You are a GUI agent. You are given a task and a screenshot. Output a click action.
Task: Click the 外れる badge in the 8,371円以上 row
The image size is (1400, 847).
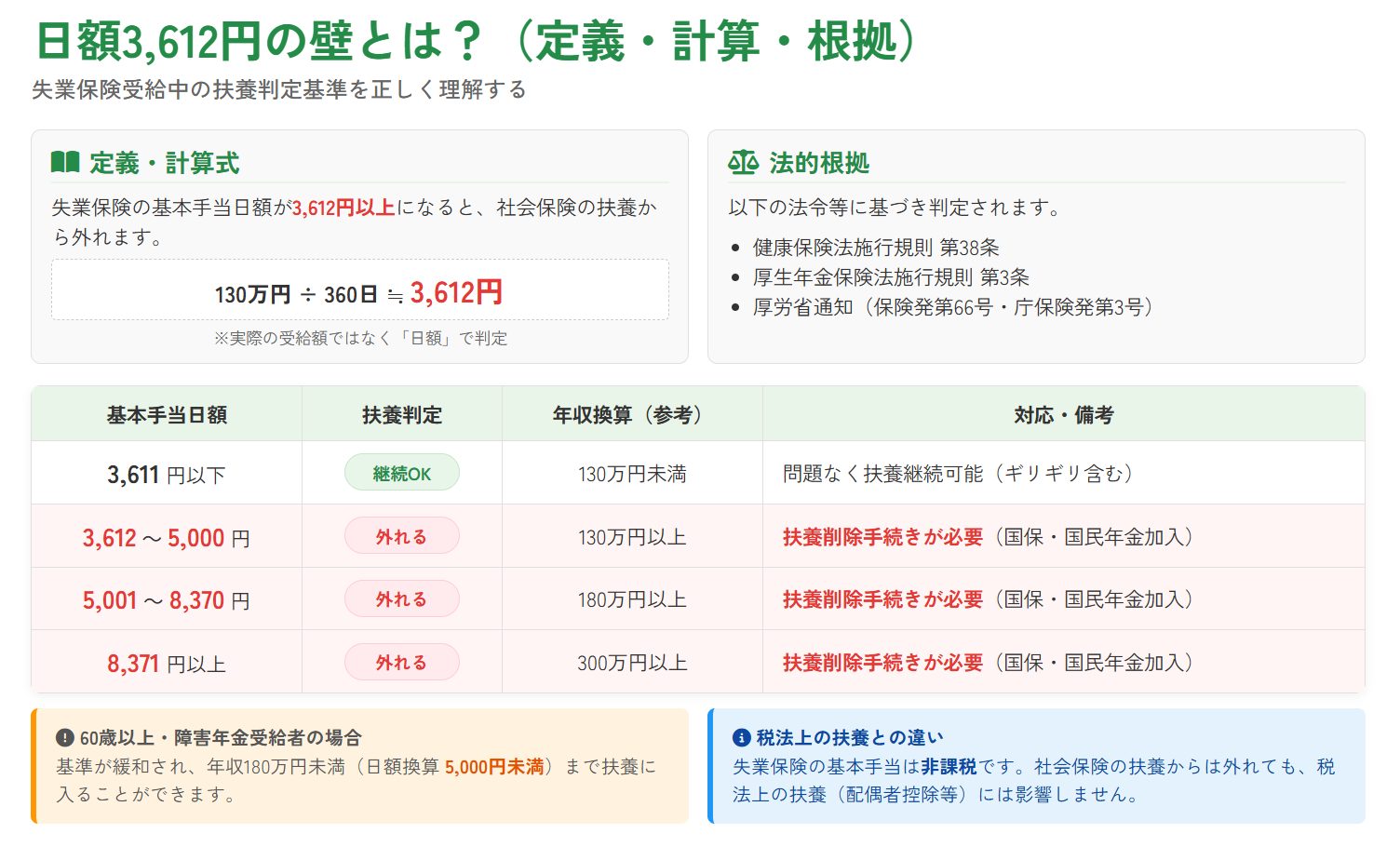pyautogui.click(x=401, y=663)
